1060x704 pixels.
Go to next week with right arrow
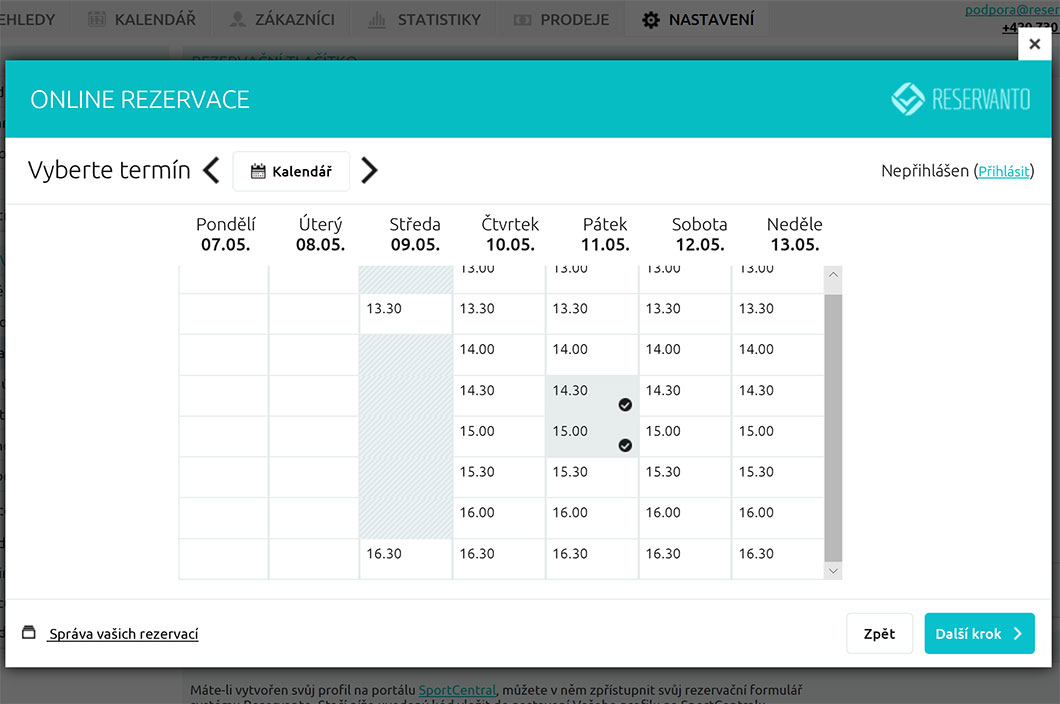(x=369, y=171)
